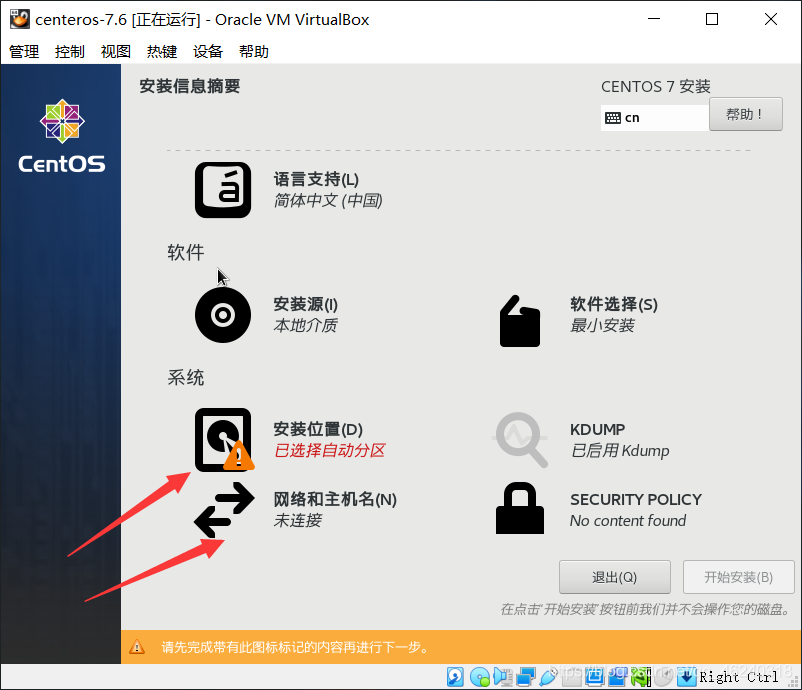The width and height of the screenshot is (802, 690).
Task: Open network and hostname arrows icon
Action: pos(224,509)
